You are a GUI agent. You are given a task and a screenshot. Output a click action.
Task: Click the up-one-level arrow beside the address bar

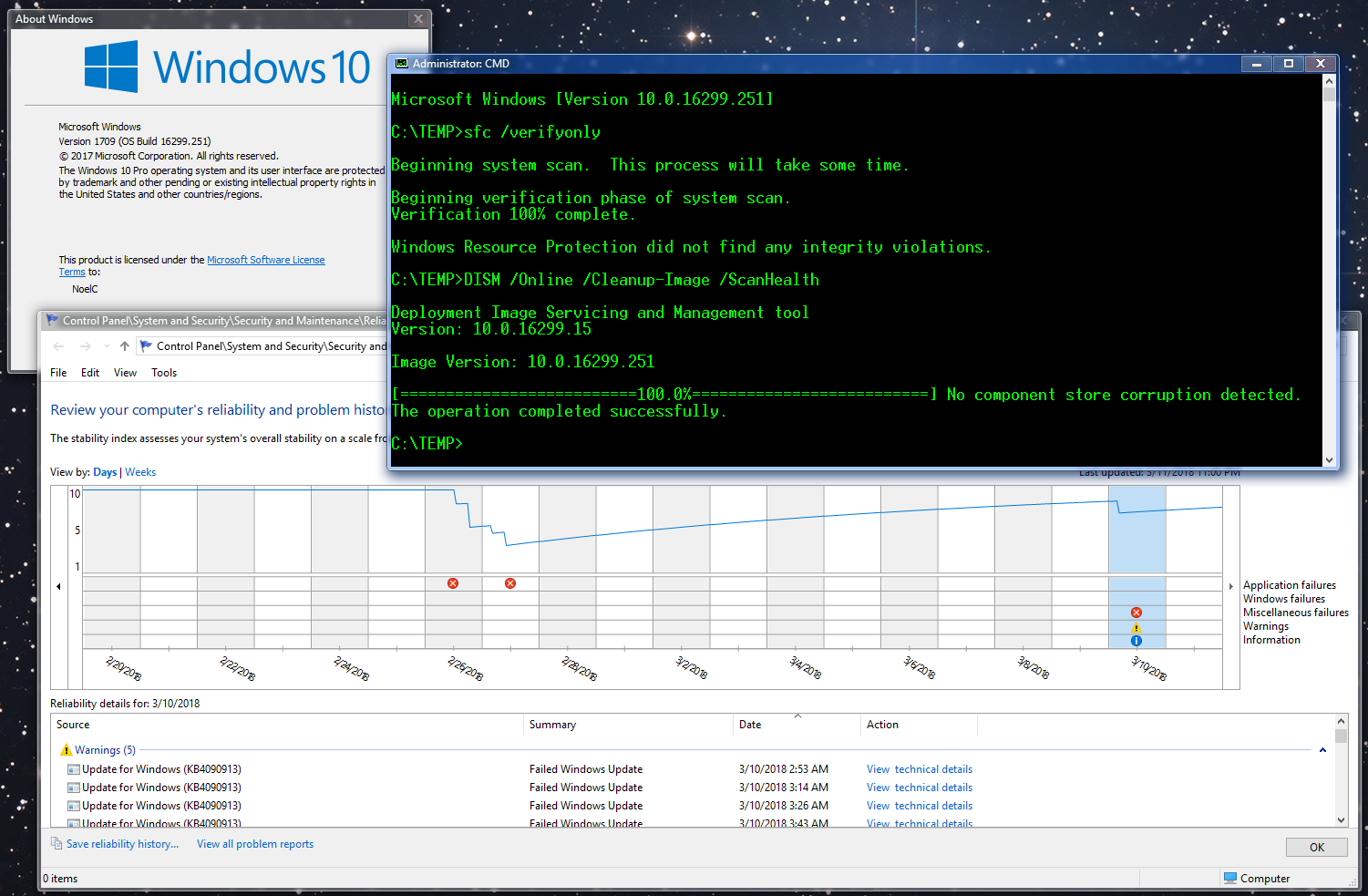pyautogui.click(x=125, y=346)
